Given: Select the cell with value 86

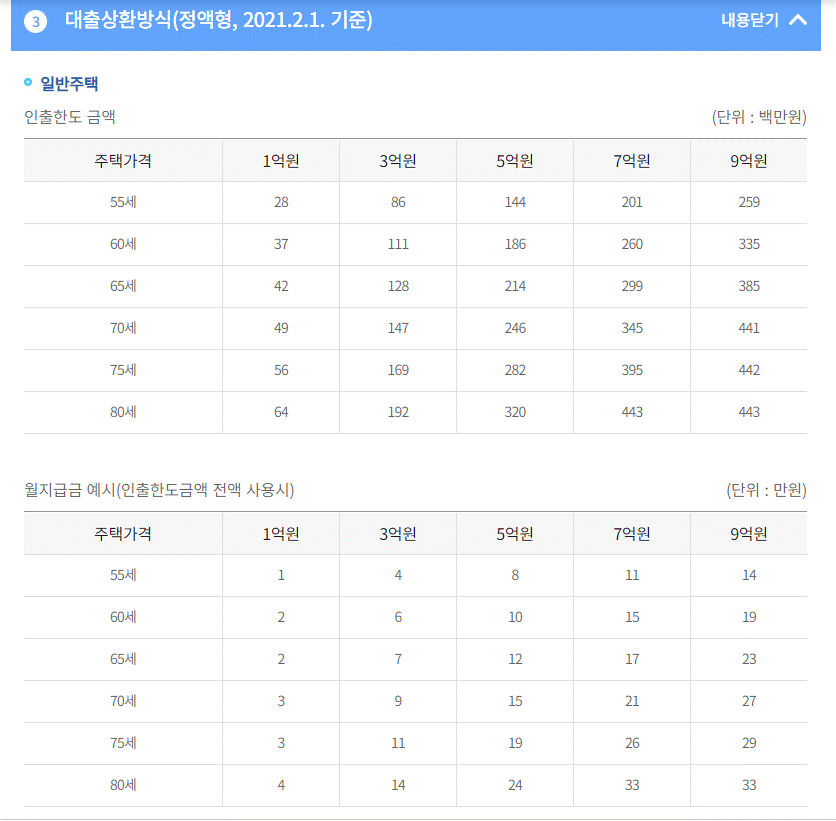Looking at the screenshot, I should tap(398, 202).
